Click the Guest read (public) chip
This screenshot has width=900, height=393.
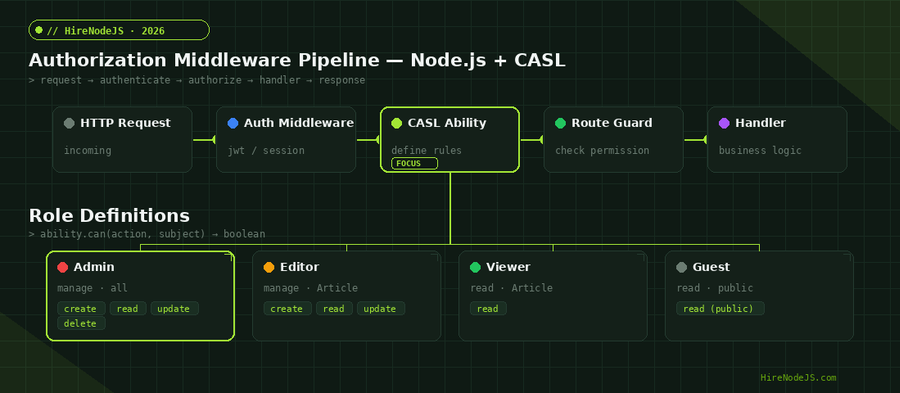(x=720, y=309)
